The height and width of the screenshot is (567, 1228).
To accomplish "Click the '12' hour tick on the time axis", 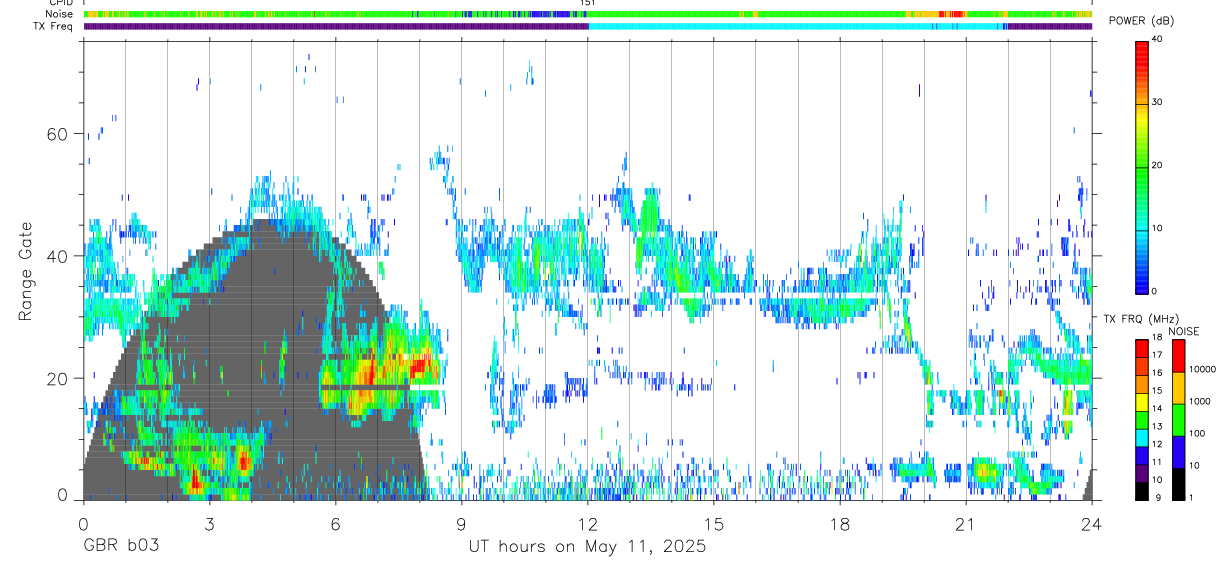I will [588, 523].
